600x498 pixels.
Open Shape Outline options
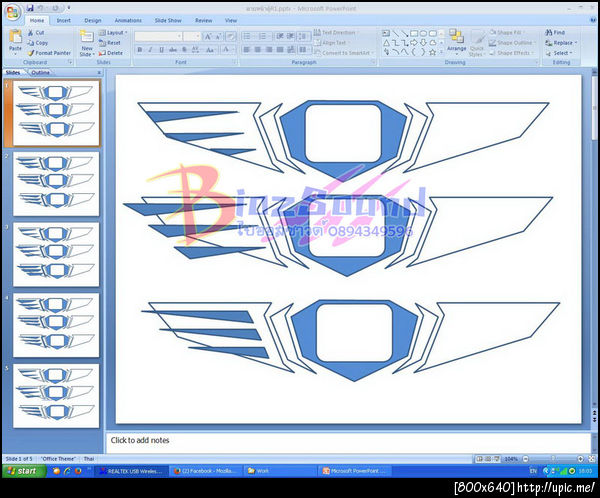pos(512,43)
